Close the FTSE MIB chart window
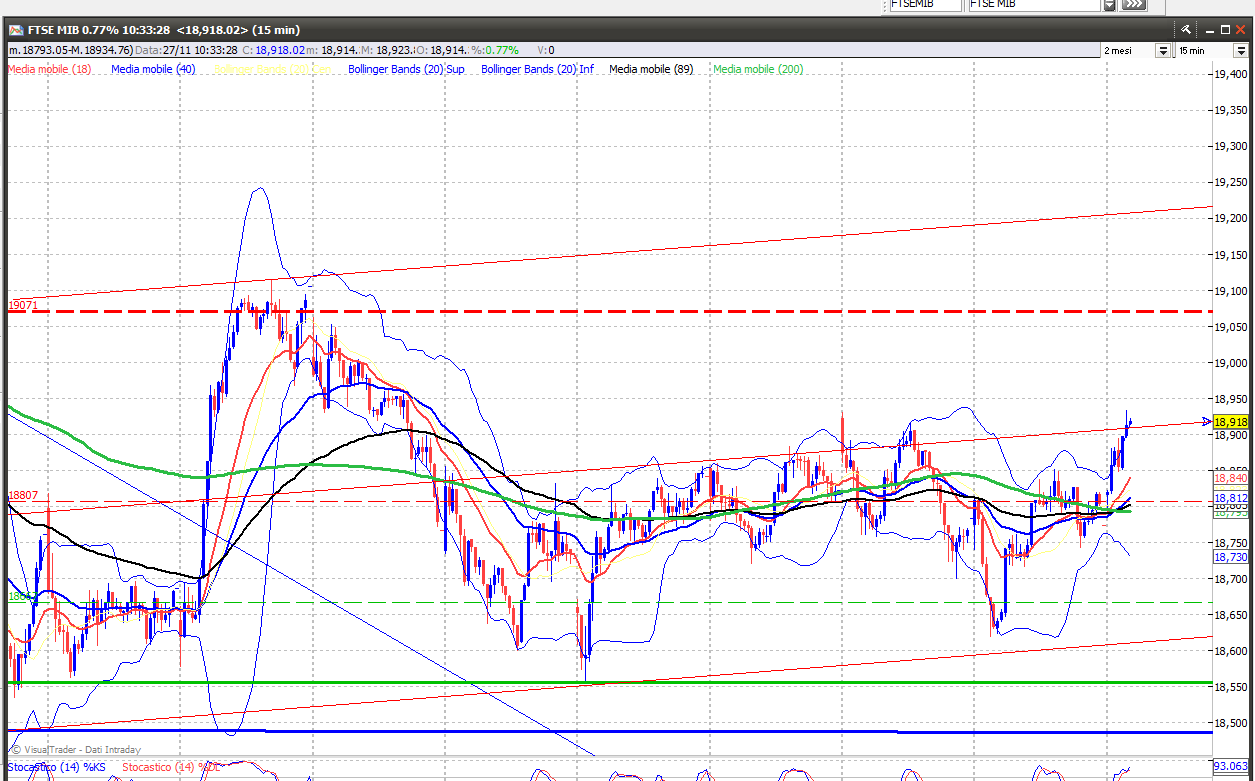 pos(1241,30)
